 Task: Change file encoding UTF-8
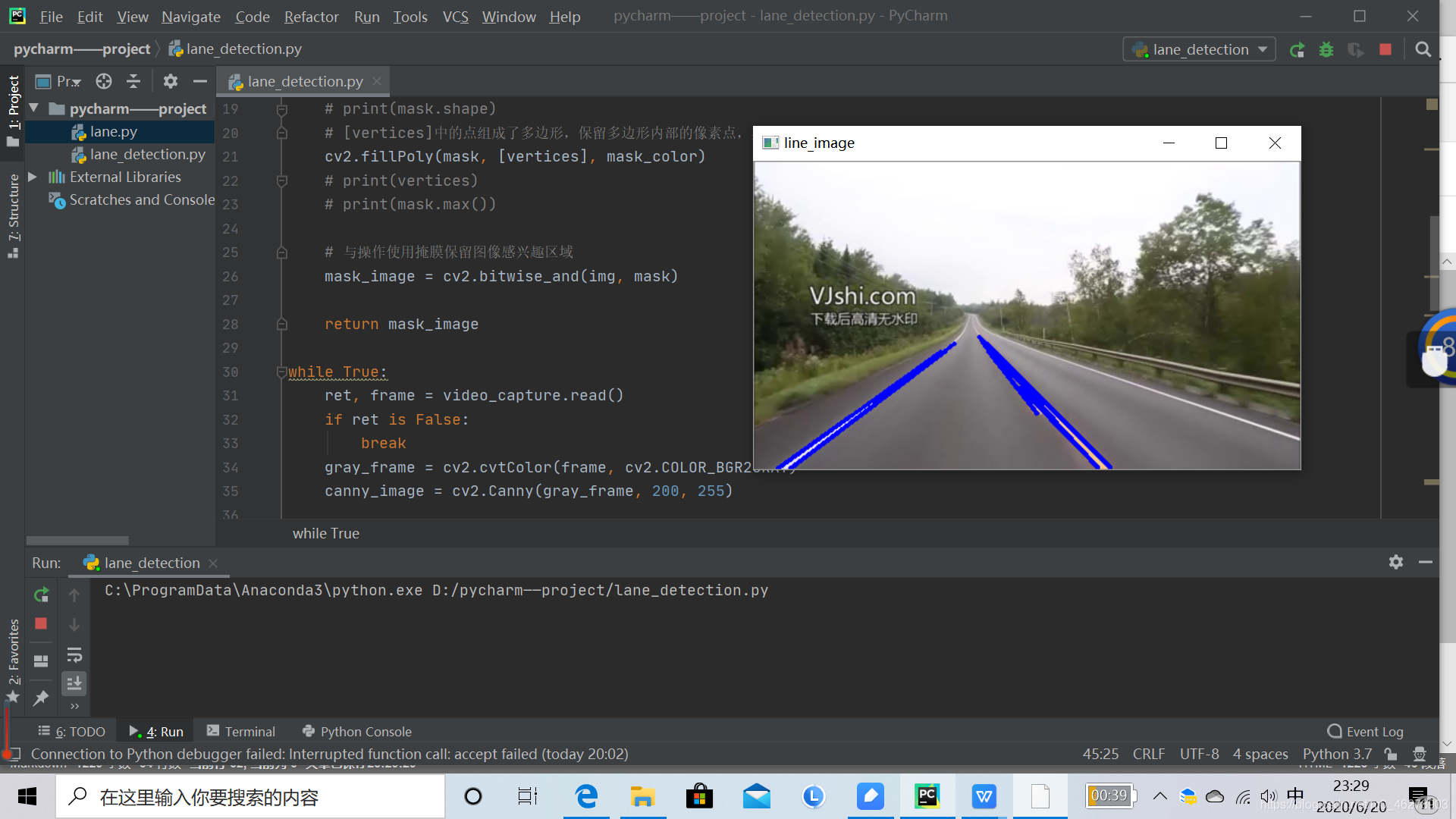point(1199,754)
